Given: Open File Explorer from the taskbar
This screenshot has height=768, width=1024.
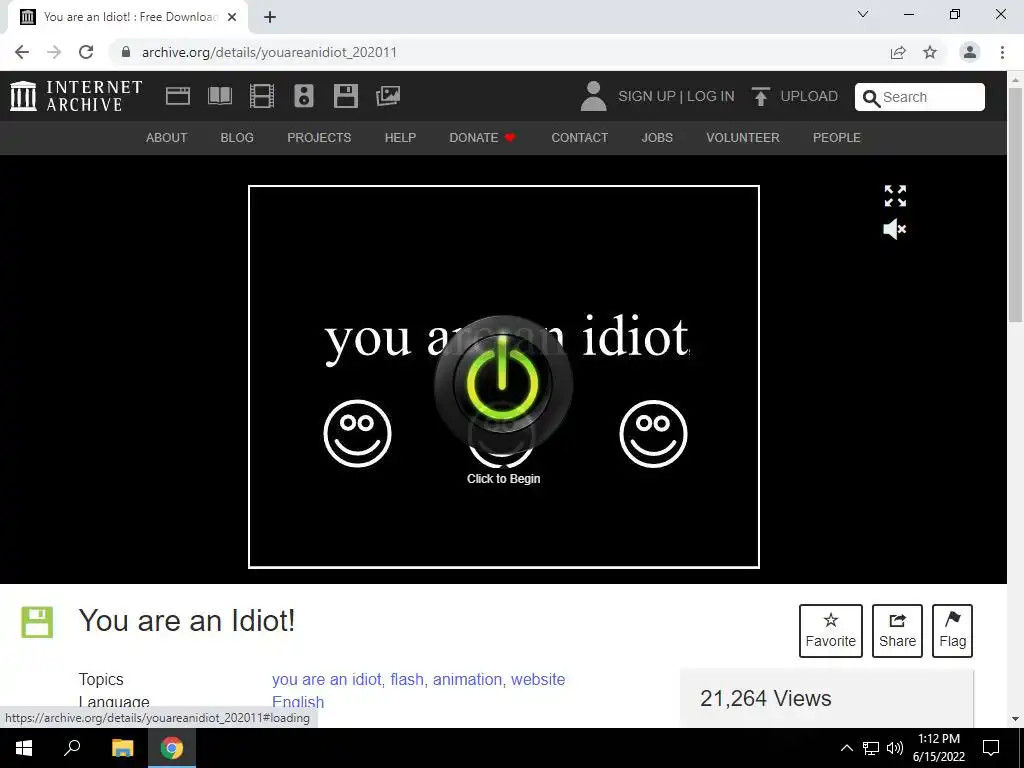Looking at the screenshot, I should point(122,748).
